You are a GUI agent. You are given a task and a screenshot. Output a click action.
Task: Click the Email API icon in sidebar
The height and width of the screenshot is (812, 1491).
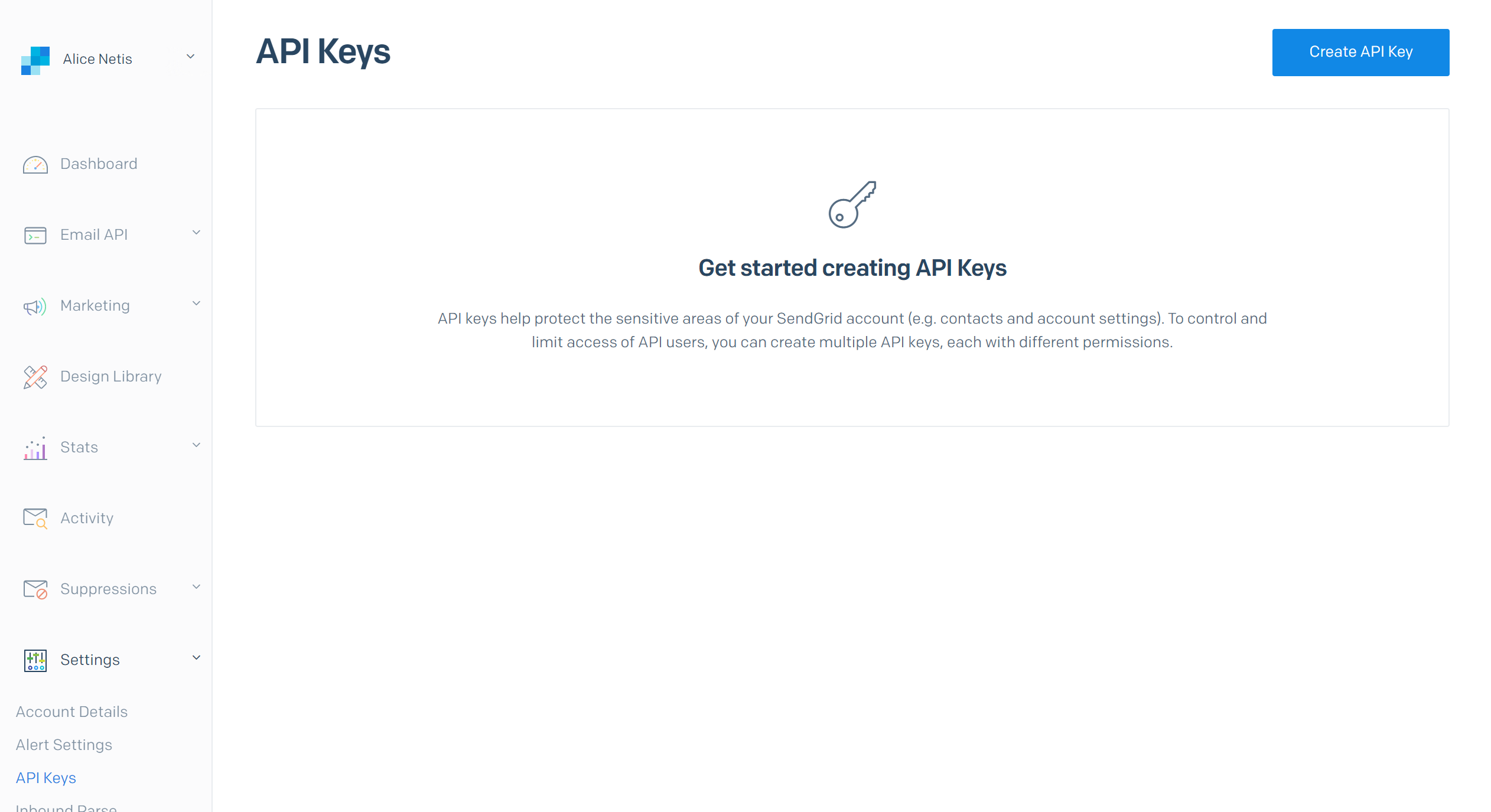[x=35, y=234]
